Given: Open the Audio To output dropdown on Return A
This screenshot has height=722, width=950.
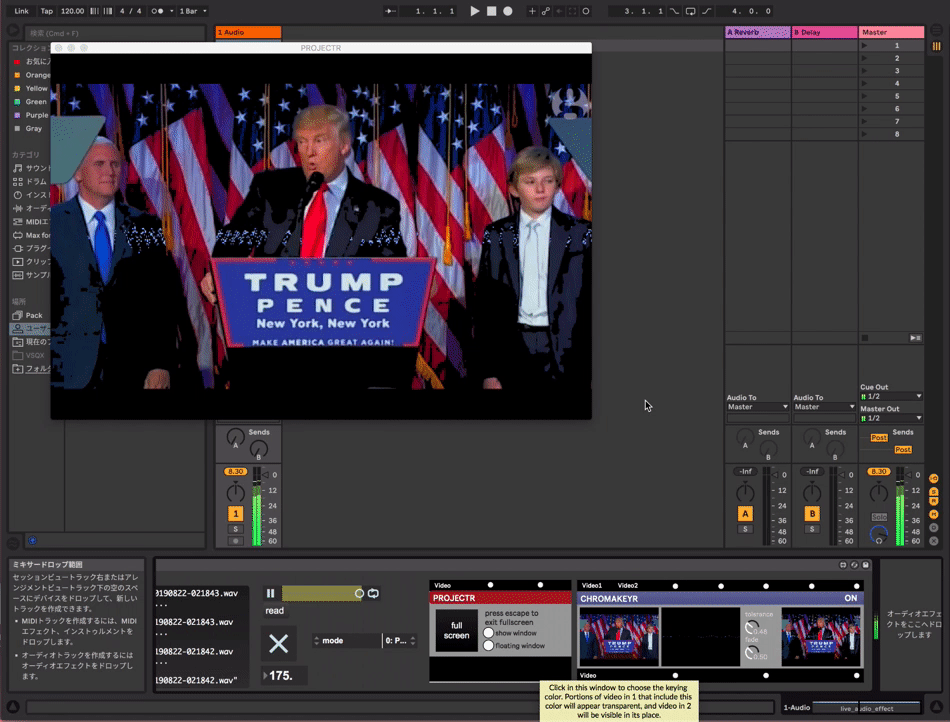Looking at the screenshot, I should (x=757, y=408).
